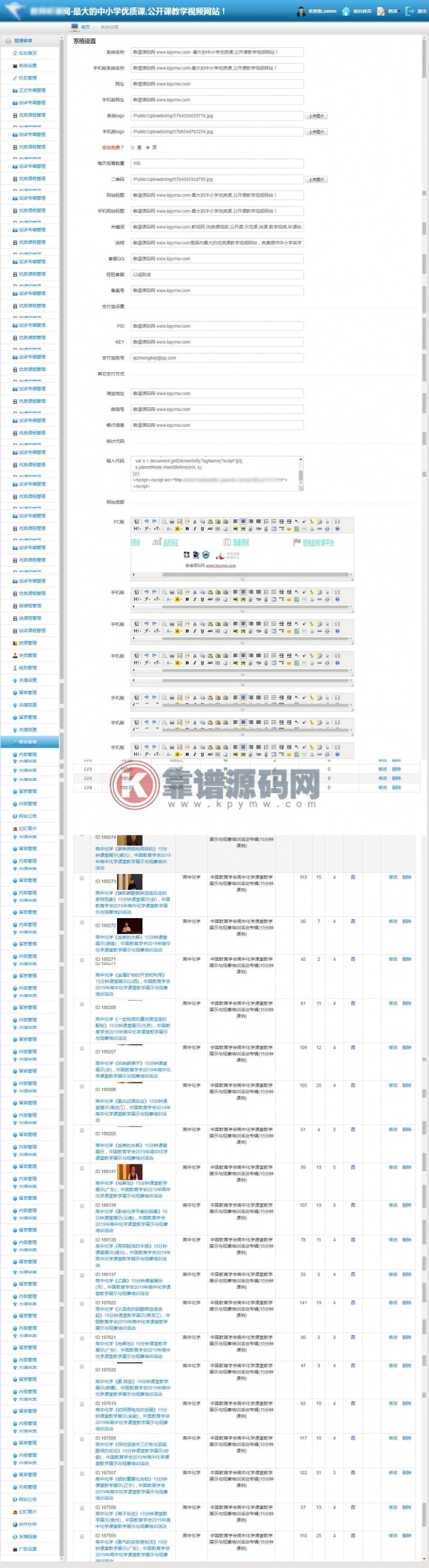Click the cut scissors icon in PC版 editor
Viewport: 429px width, 1568px height.
(x=194, y=521)
